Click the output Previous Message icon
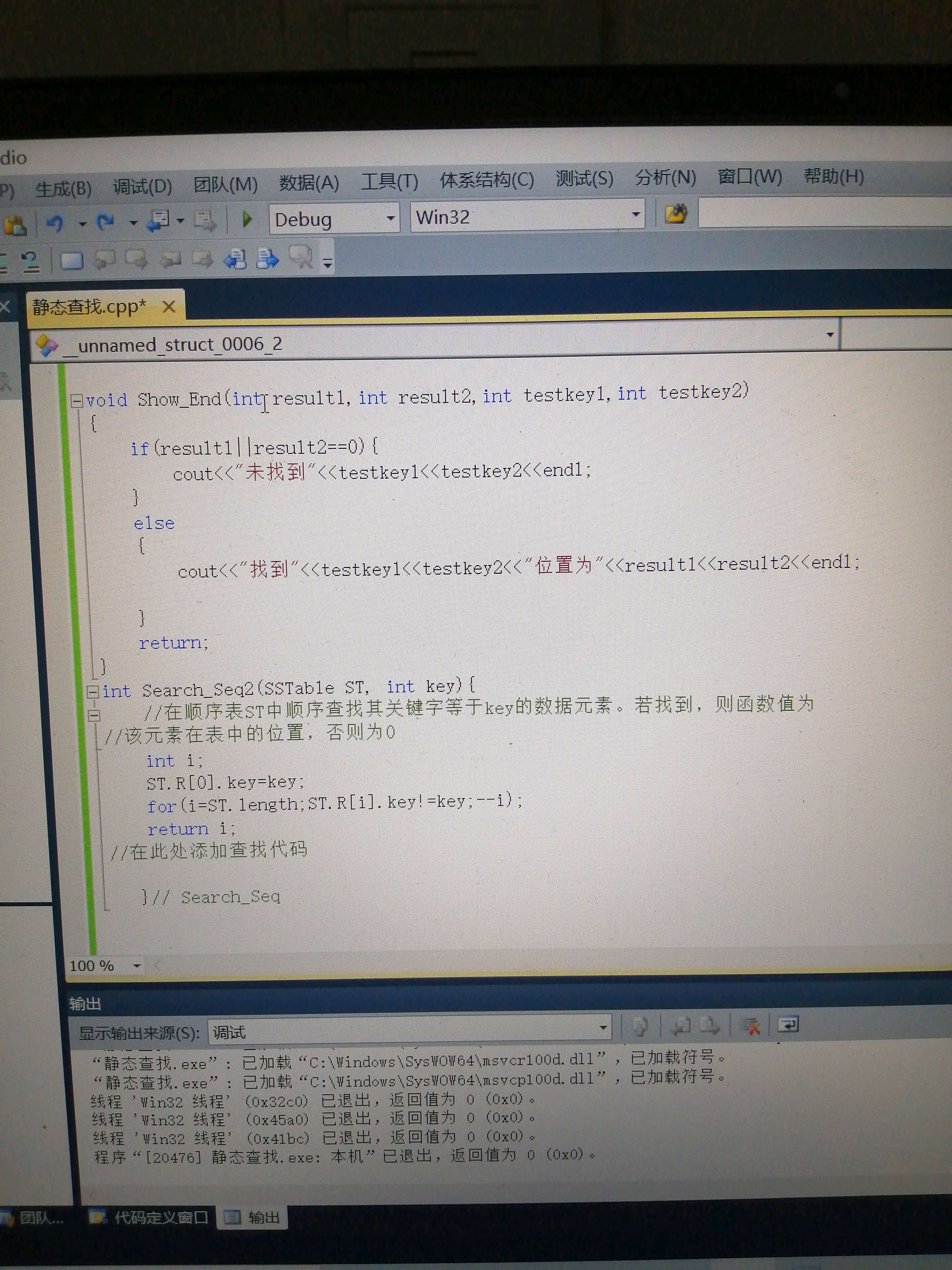The width and height of the screenshot is (952, 1270). tap(680, 1026)
